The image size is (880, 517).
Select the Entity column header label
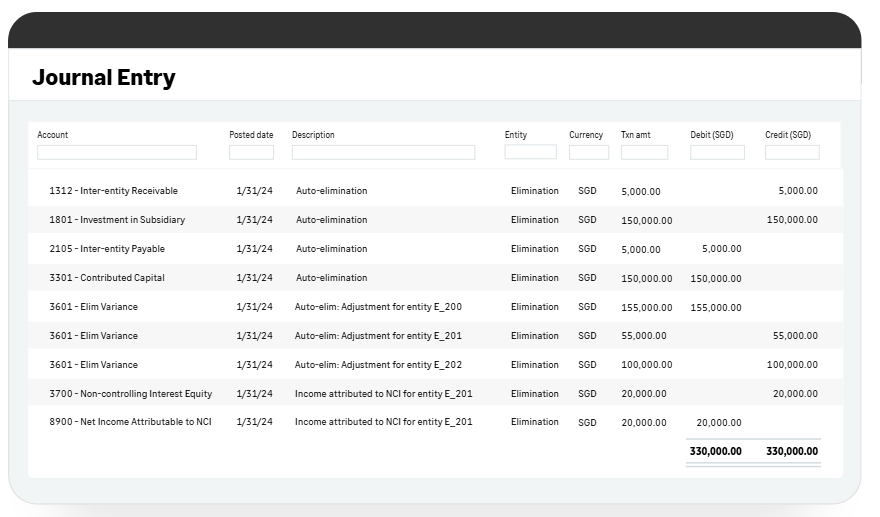click(516, 135)
